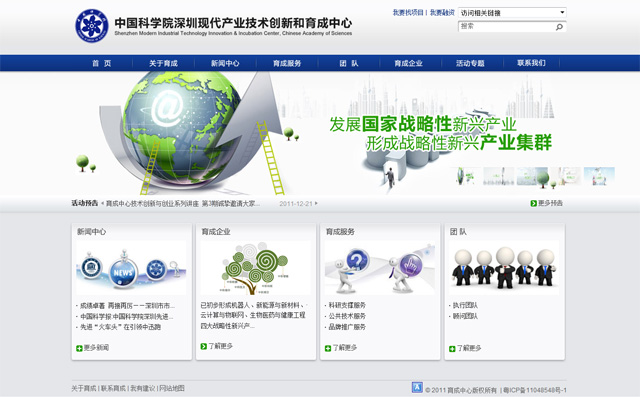The image size is (640, 397).
Task: Click 网站地图 in the footer
Action: (x=172, y=388)
